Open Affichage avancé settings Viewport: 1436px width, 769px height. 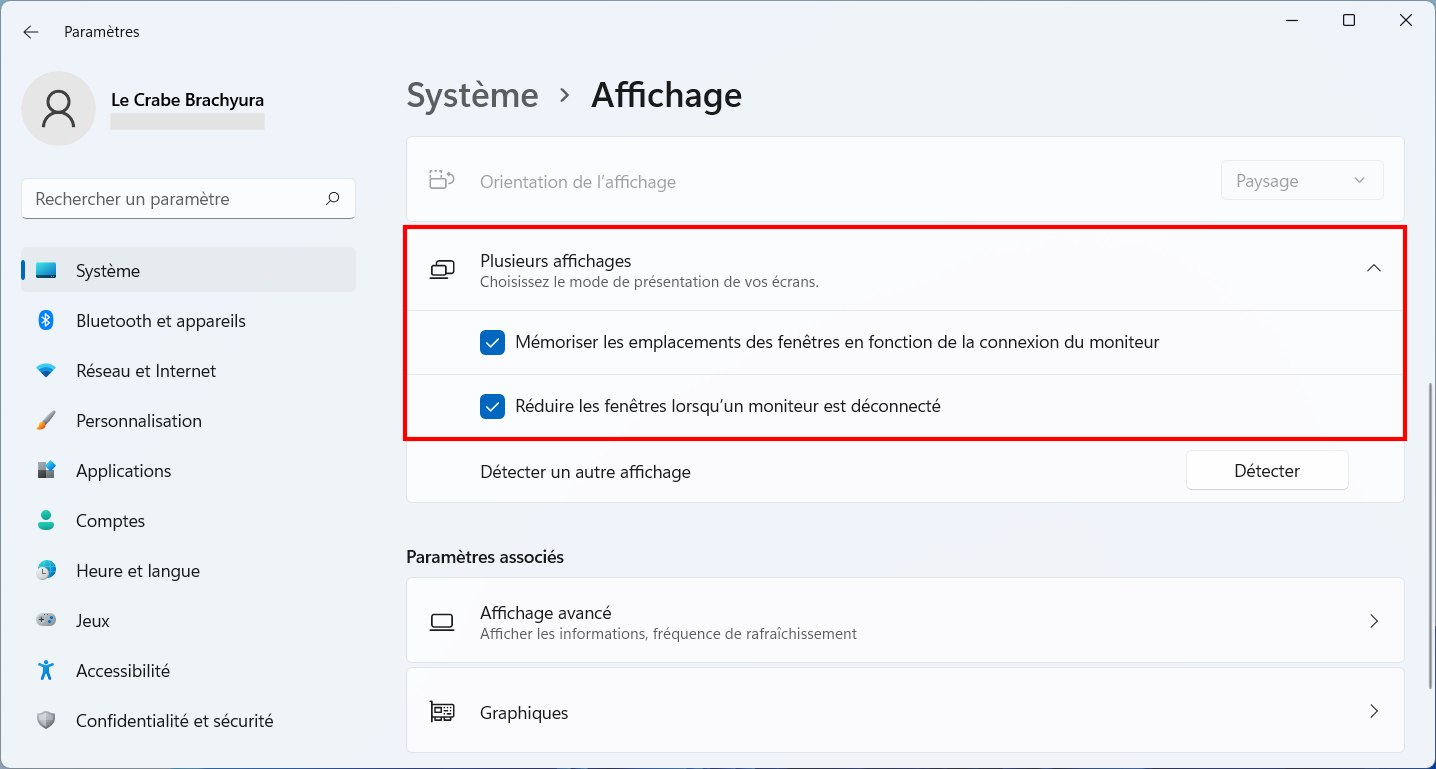tap(905, 621)
